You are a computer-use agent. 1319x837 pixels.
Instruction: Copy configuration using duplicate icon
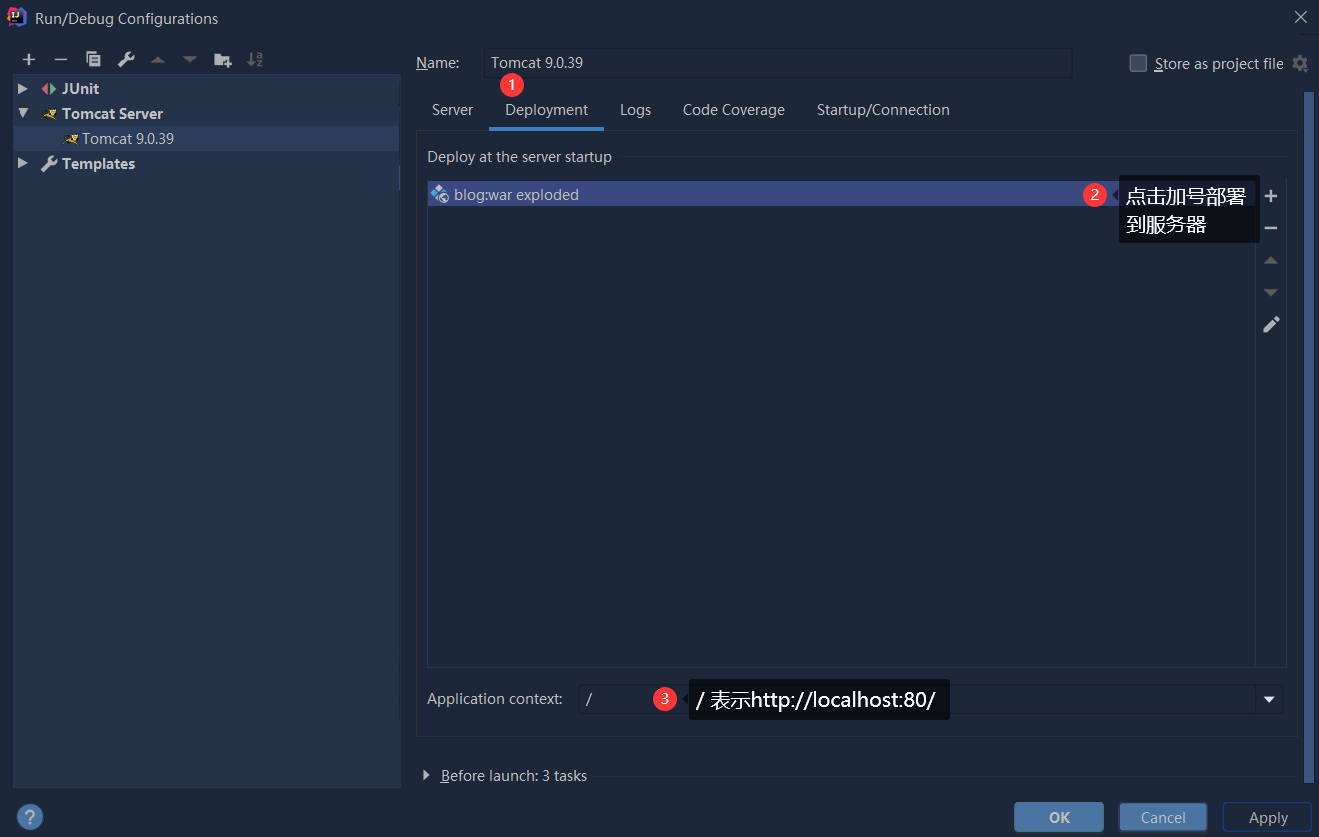(x=93, y=60)
